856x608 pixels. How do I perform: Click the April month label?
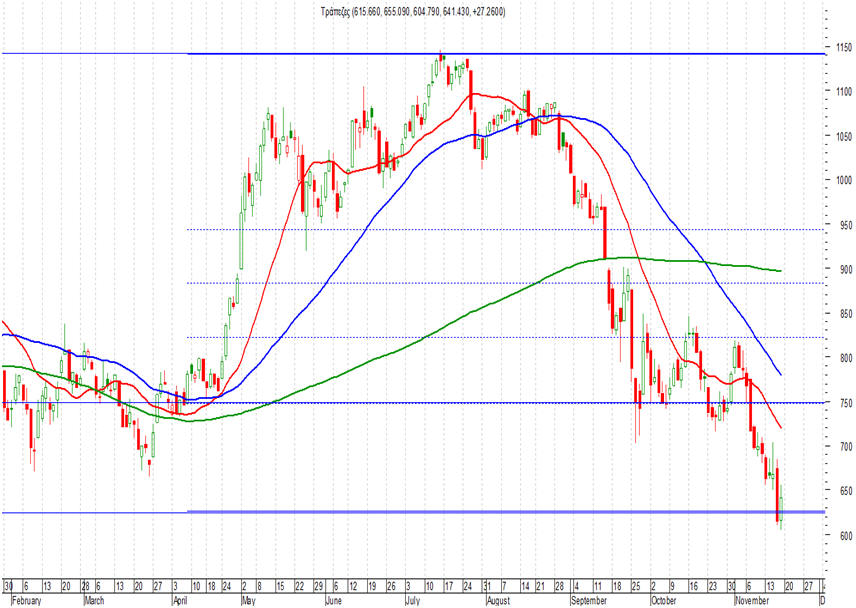pos(180,600)
